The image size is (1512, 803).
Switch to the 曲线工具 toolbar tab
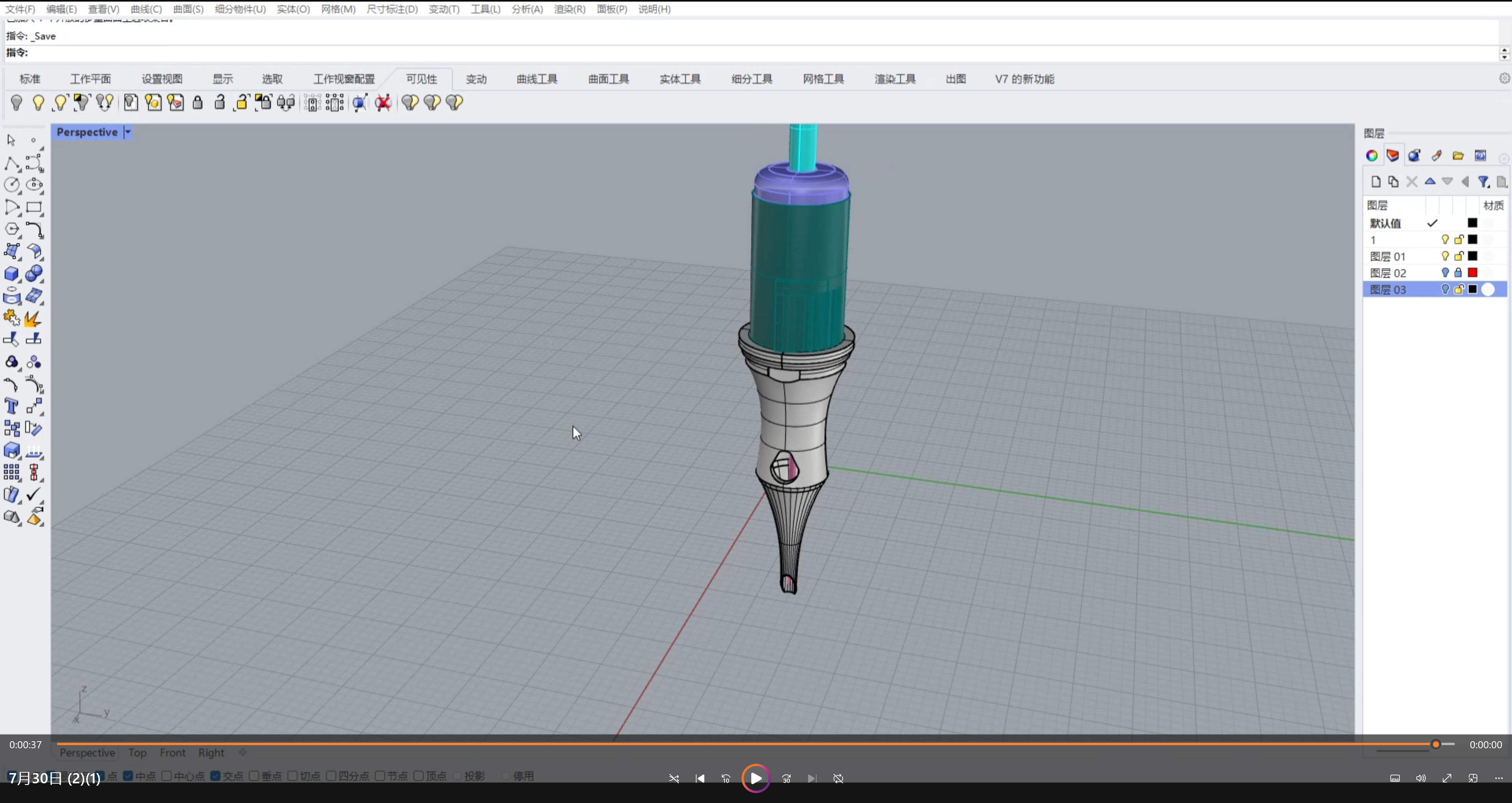click(x=537, y=79)
